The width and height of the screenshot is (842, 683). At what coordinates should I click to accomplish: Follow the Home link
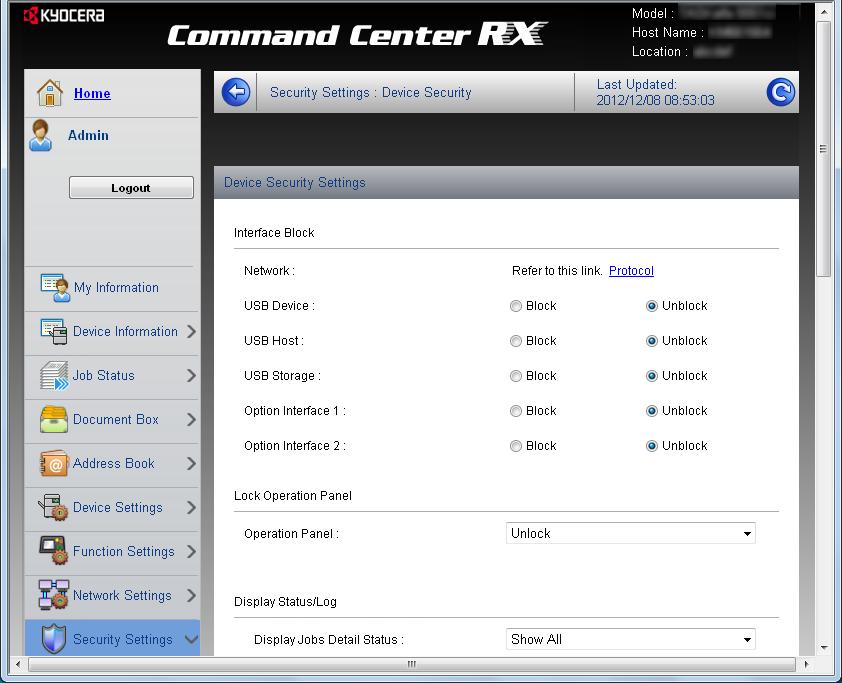point(92,93)
